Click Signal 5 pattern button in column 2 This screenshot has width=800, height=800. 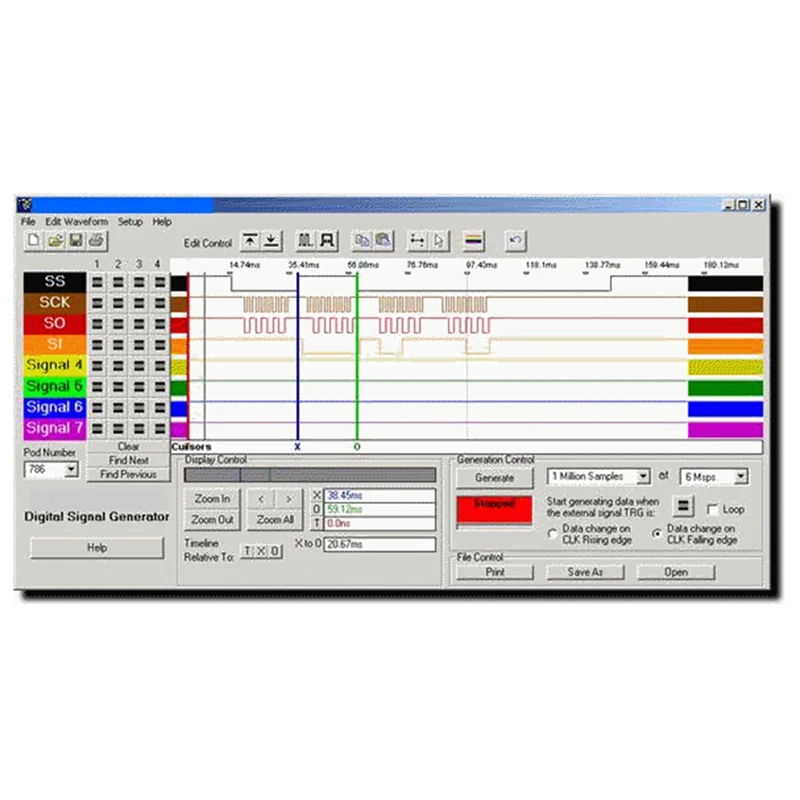118,387
